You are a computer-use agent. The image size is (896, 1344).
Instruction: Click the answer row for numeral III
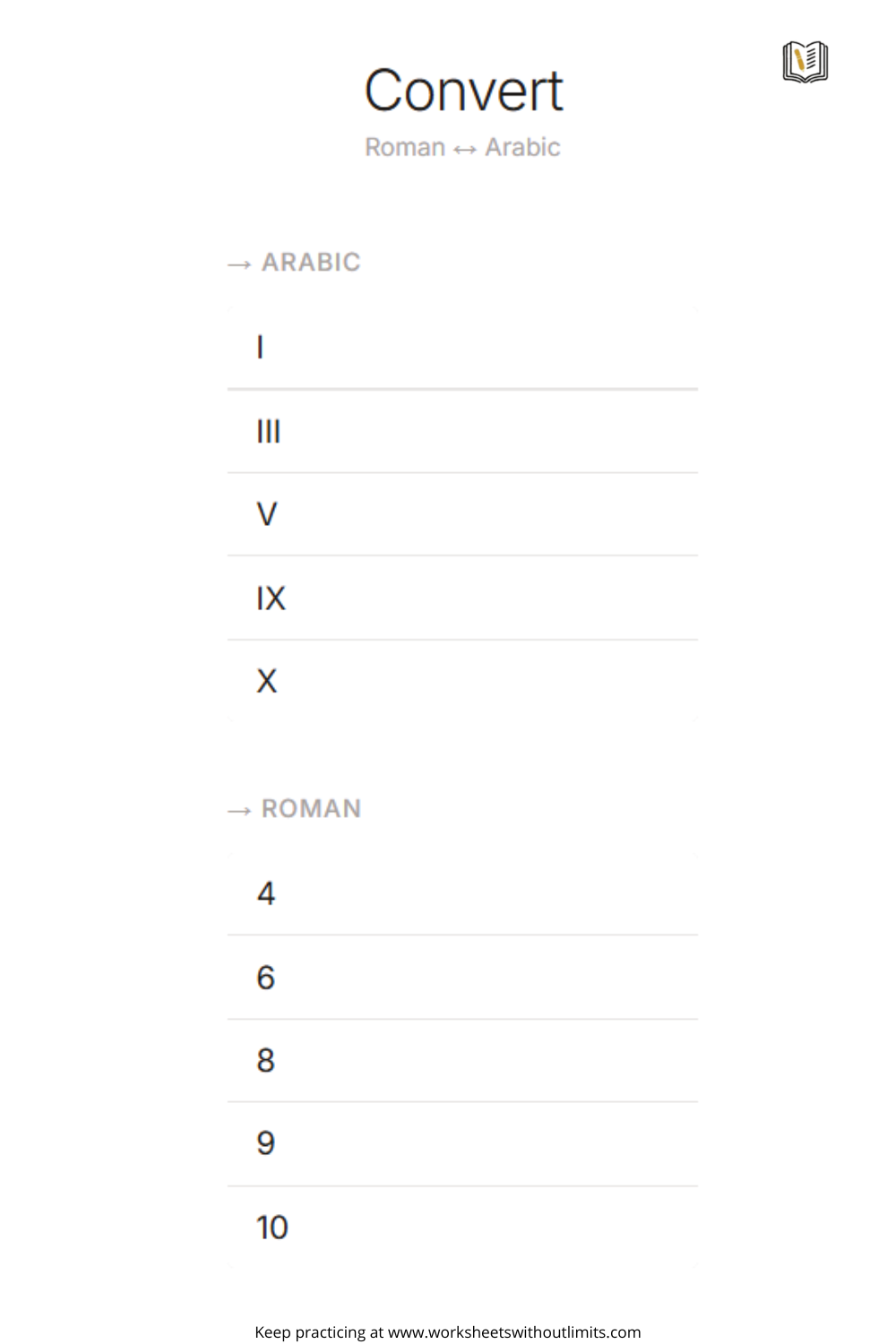click(462, 432)
